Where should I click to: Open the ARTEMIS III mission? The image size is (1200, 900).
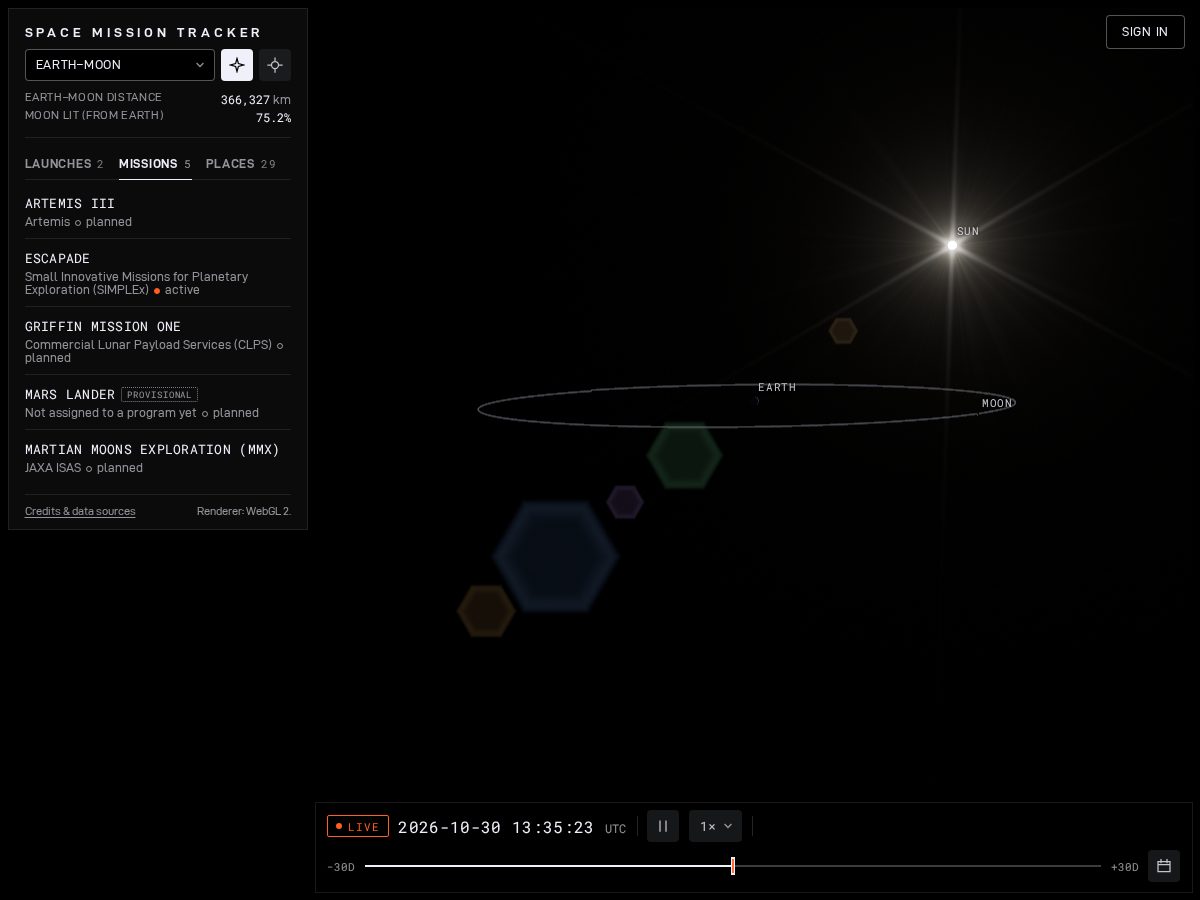pos(158,212)
